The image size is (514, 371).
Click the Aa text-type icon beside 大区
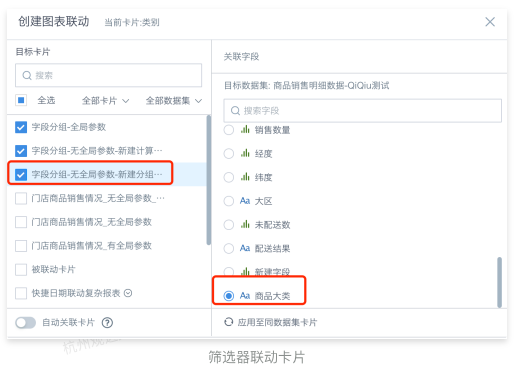[245, 201]
